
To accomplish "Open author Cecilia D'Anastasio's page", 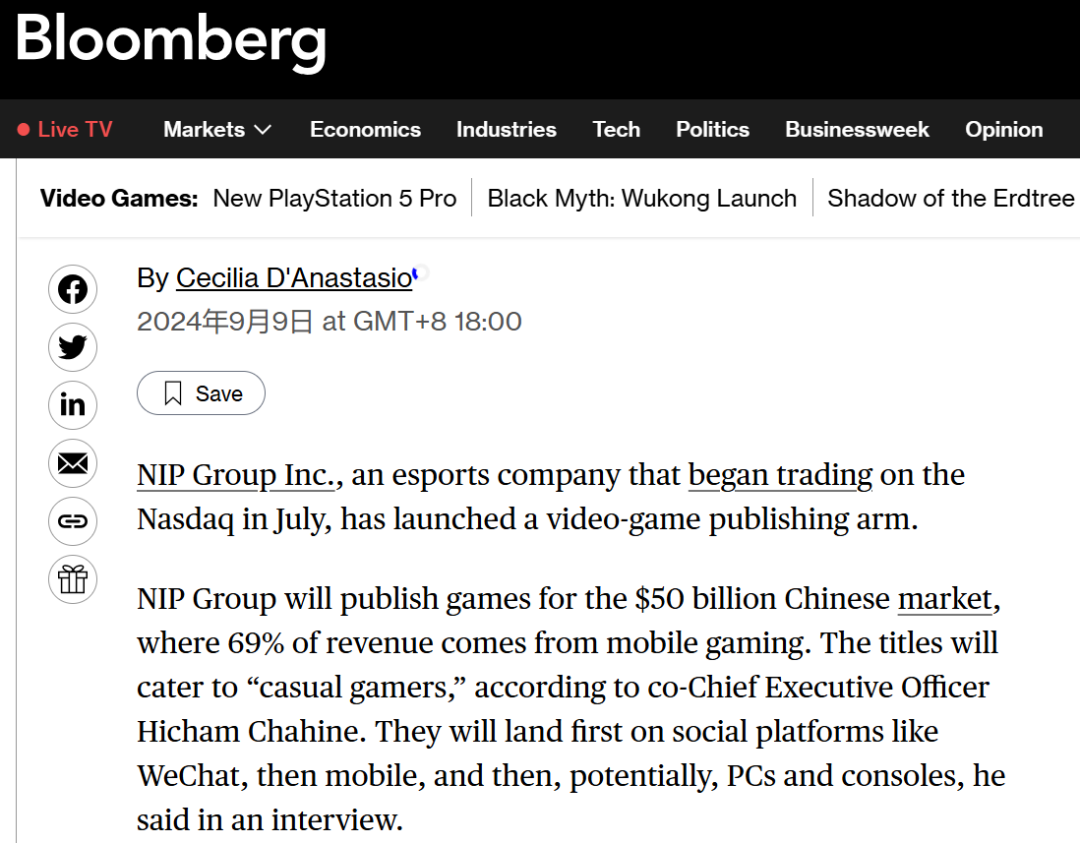I will point(294,278).
